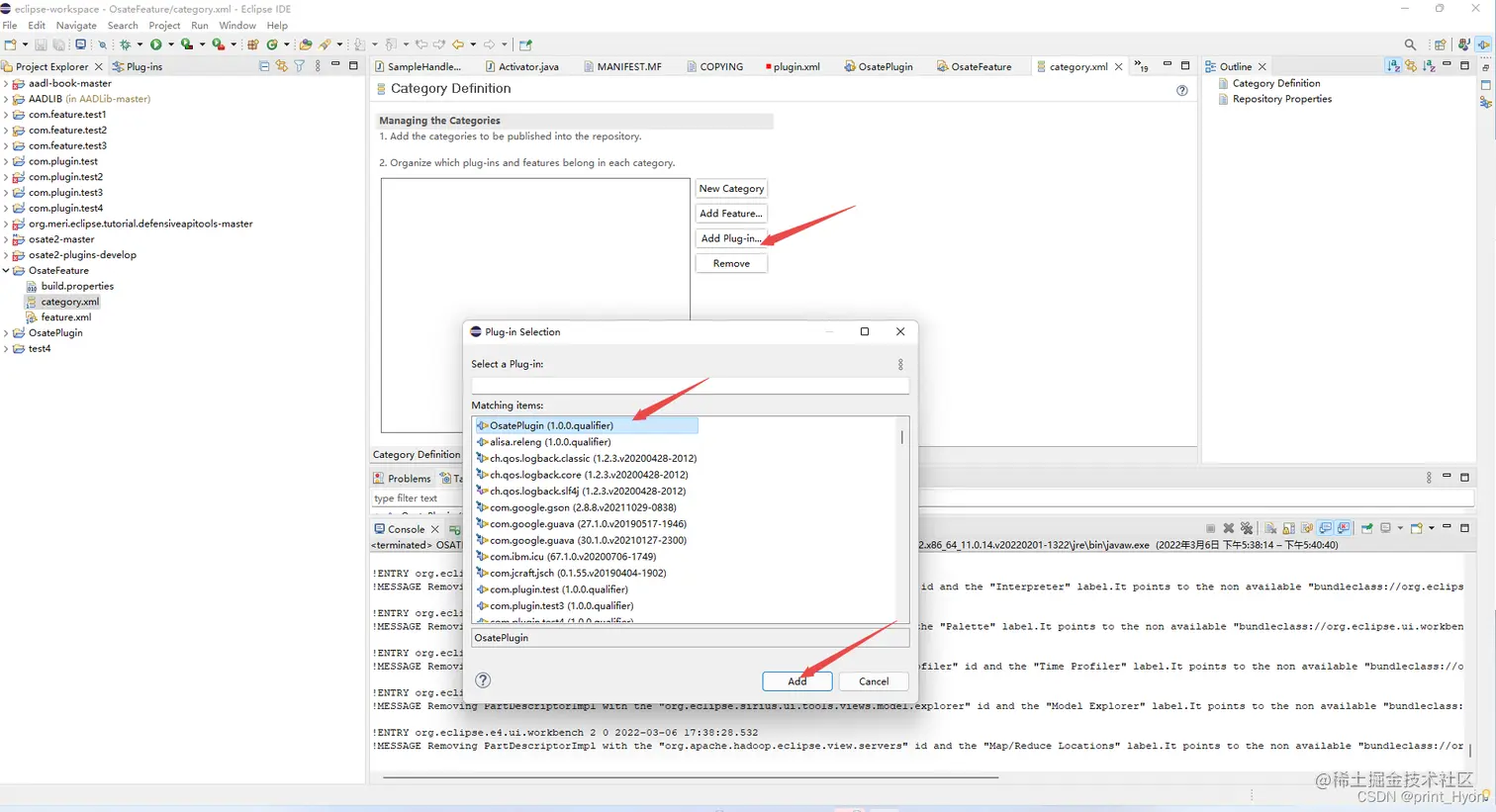
Task: Click the magnifier Search icon at top right
Action: click(1410, 45)
